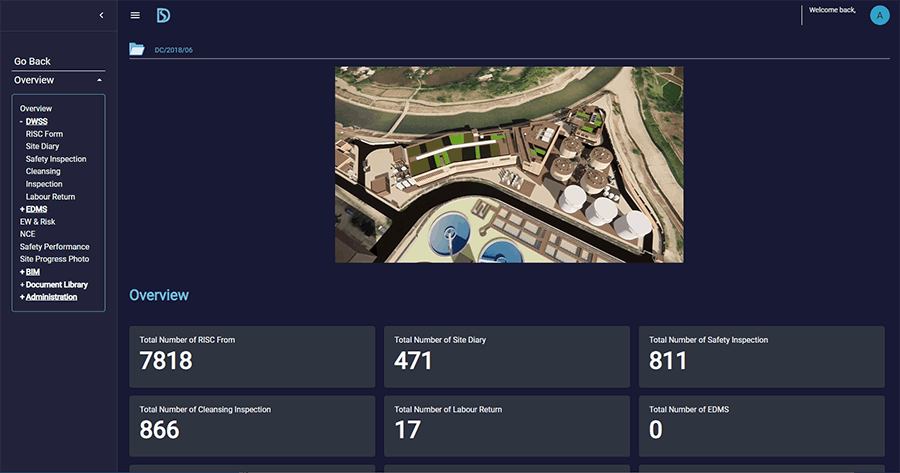Click the blue folder icon

pos(137,49)
